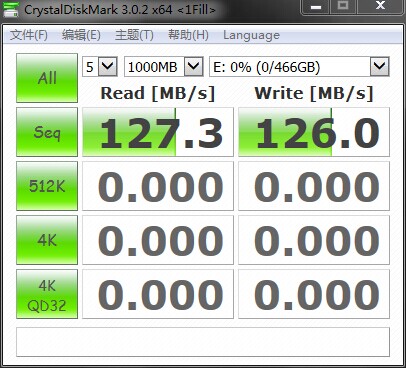The height and width of the screenshot is (368, 406).
Task: Maximize the CrystalDiskMark window
Action: [x=343, y=7]
